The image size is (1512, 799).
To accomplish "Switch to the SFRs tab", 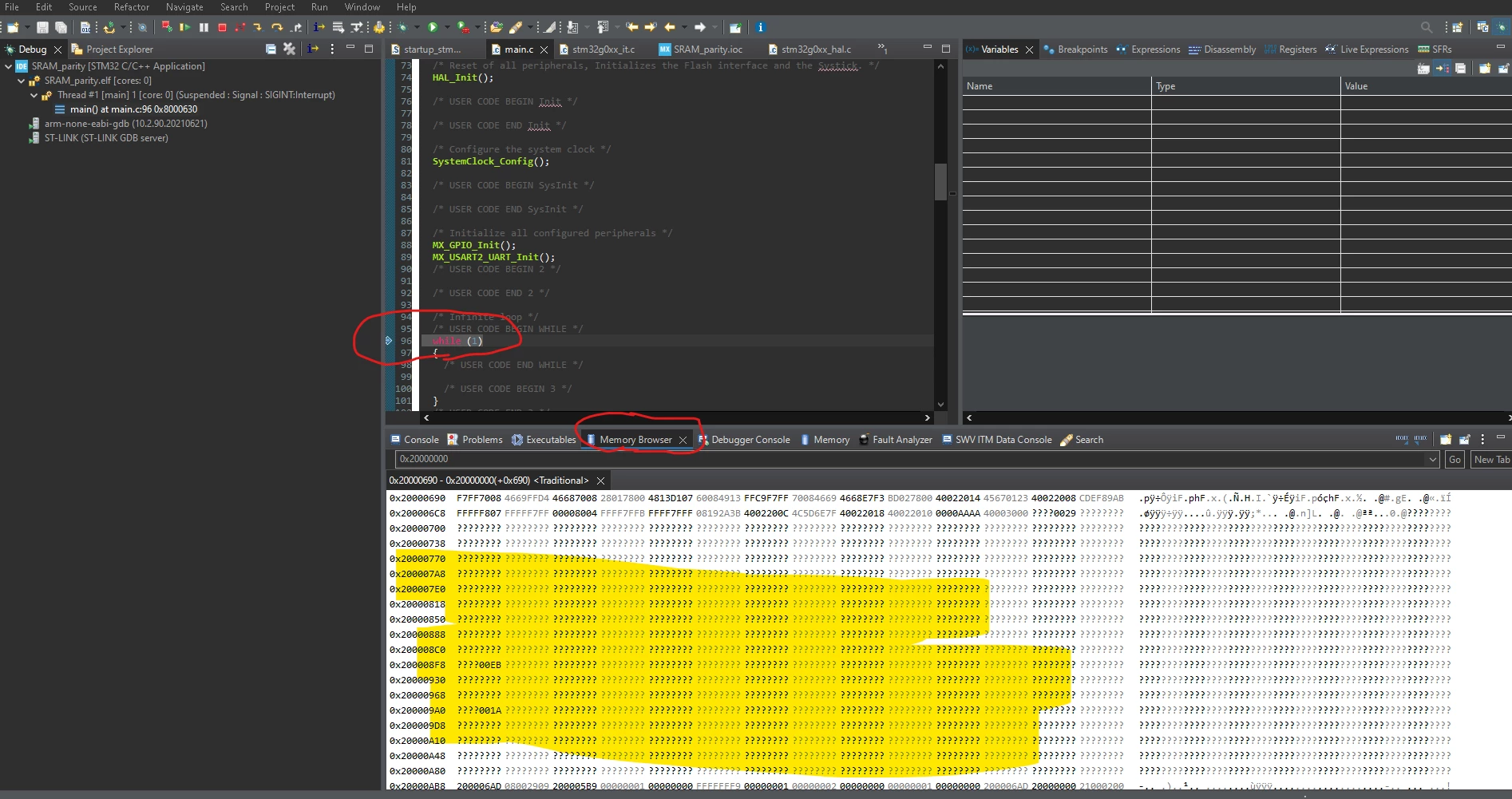I will click(1435, 49).
